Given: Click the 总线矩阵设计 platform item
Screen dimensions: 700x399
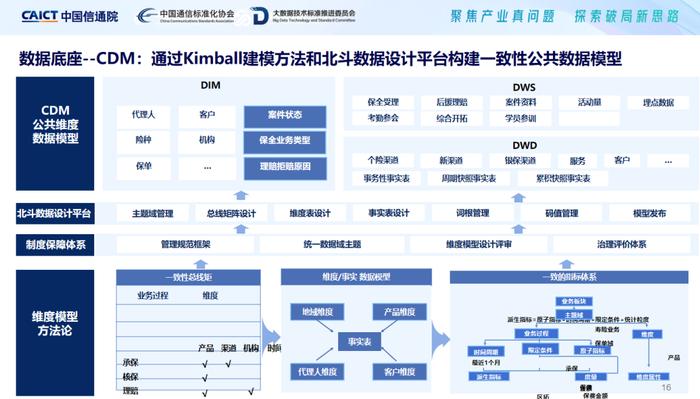Looking at the screenshot, I should [x=231, y=213].
